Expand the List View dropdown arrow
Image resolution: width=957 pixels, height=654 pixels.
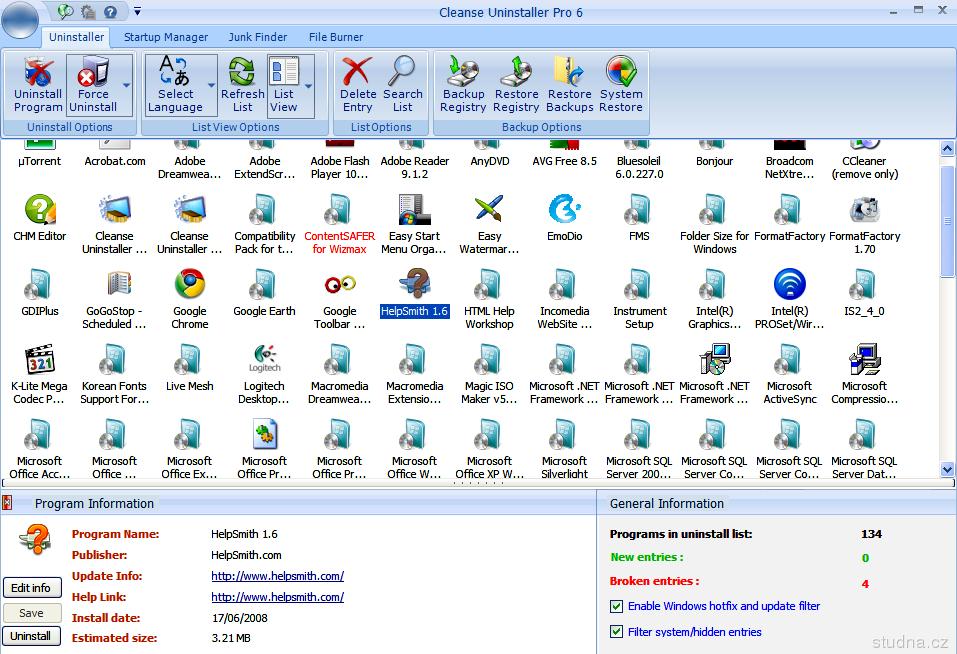[x=308, y=86]
